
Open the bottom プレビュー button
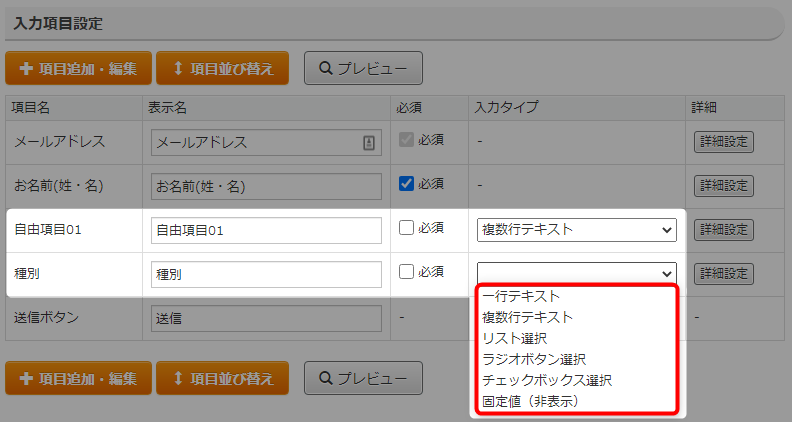[363, 378]
